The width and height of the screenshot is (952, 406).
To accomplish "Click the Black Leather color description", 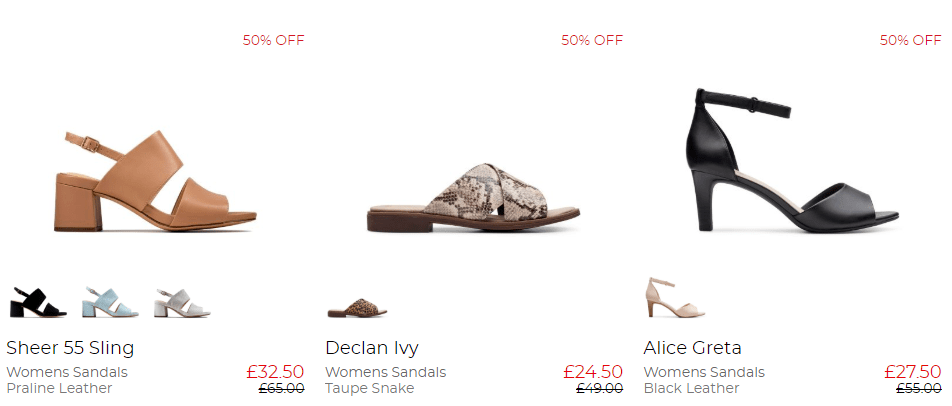I will (x=691, y=389).
